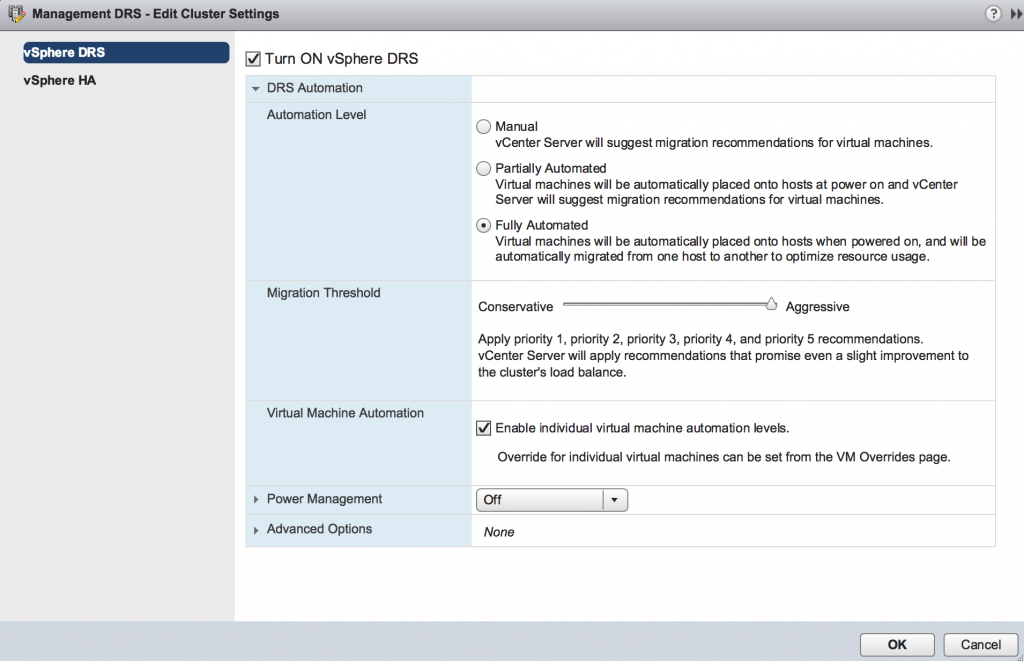This screenshot has width=1024, height=661.
Task: Select the Manual automation level
Action: (484, 127)
